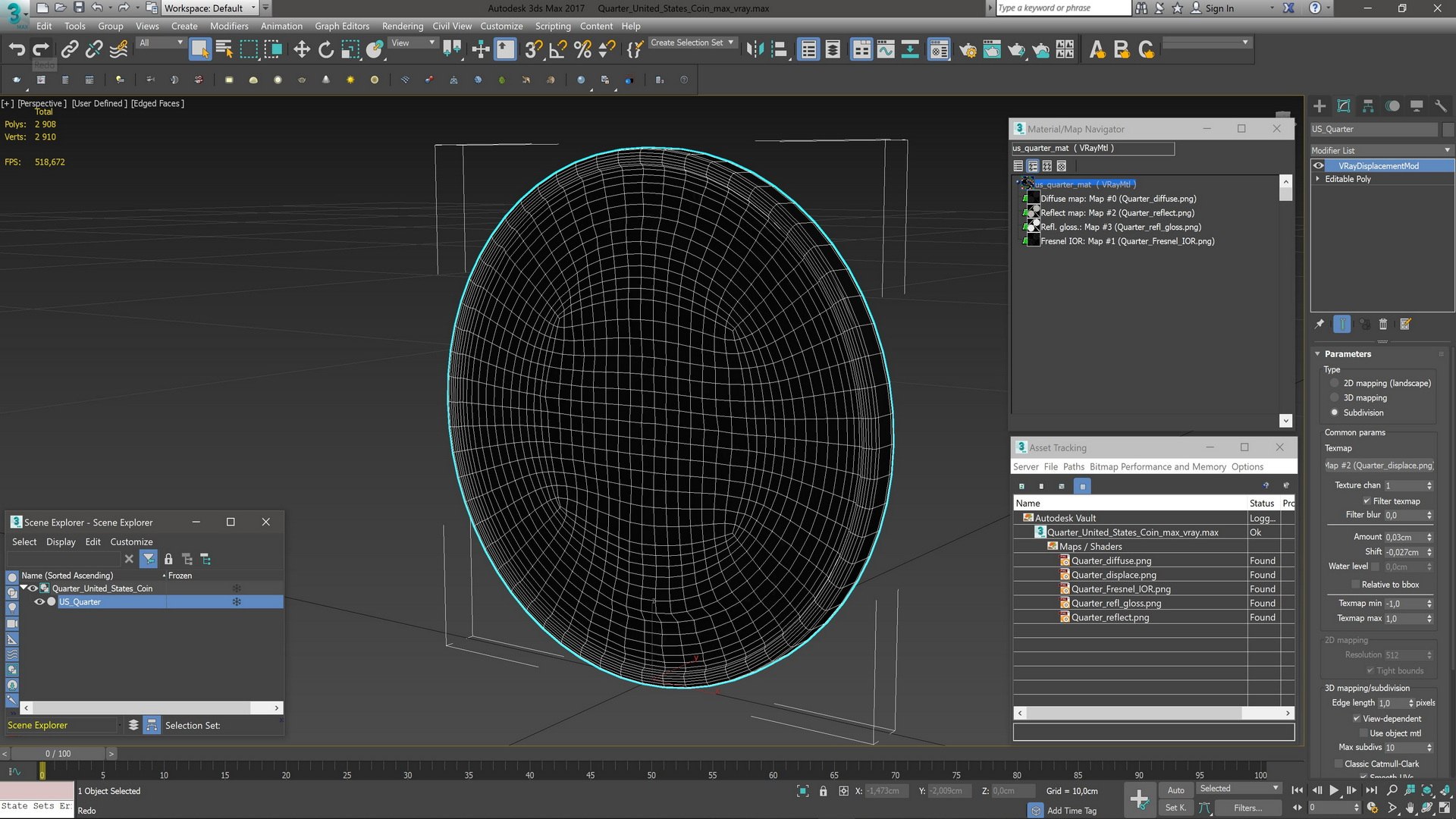Toggle the 3D Snaps icon
Viewport: 1456px width, 819px height.
pyautogui.click(x=534, y=50)
